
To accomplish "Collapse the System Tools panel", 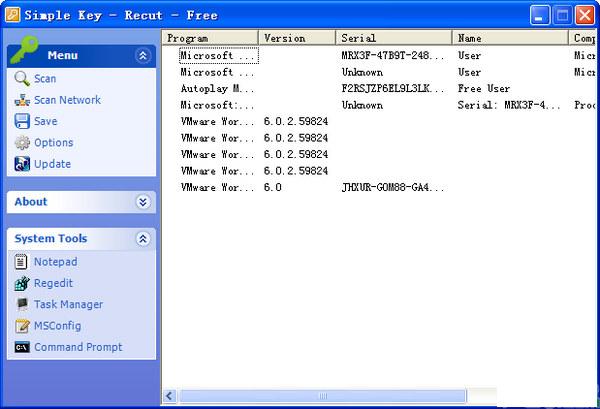I will click(142, 239).
